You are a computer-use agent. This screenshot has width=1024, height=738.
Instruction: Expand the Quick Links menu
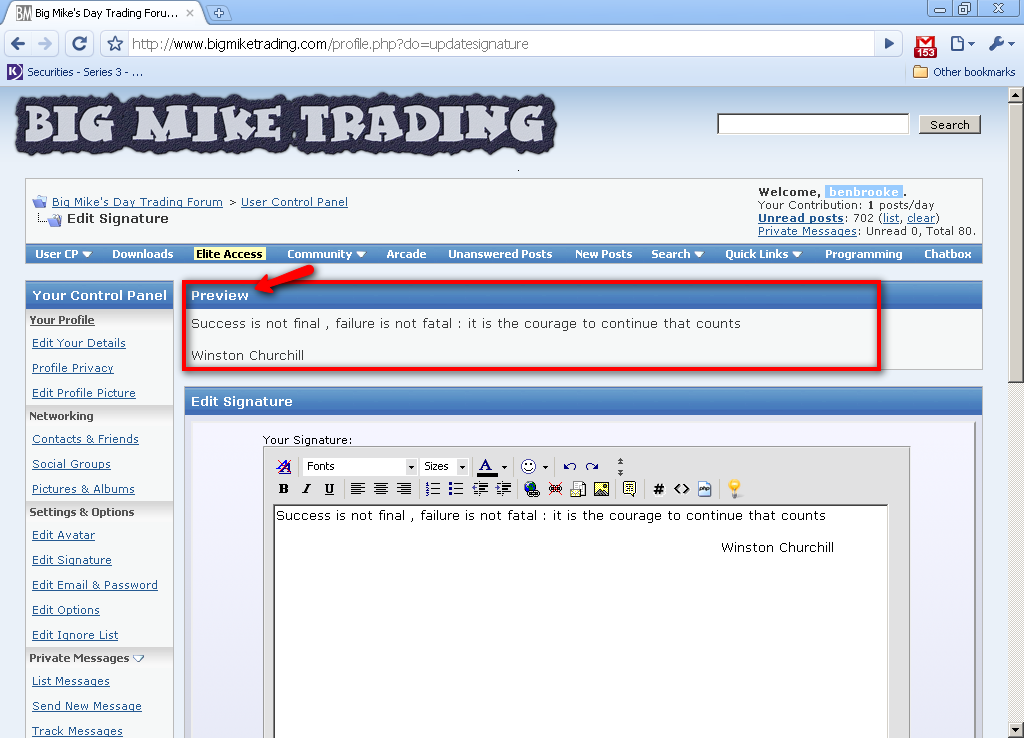point(763,254)
